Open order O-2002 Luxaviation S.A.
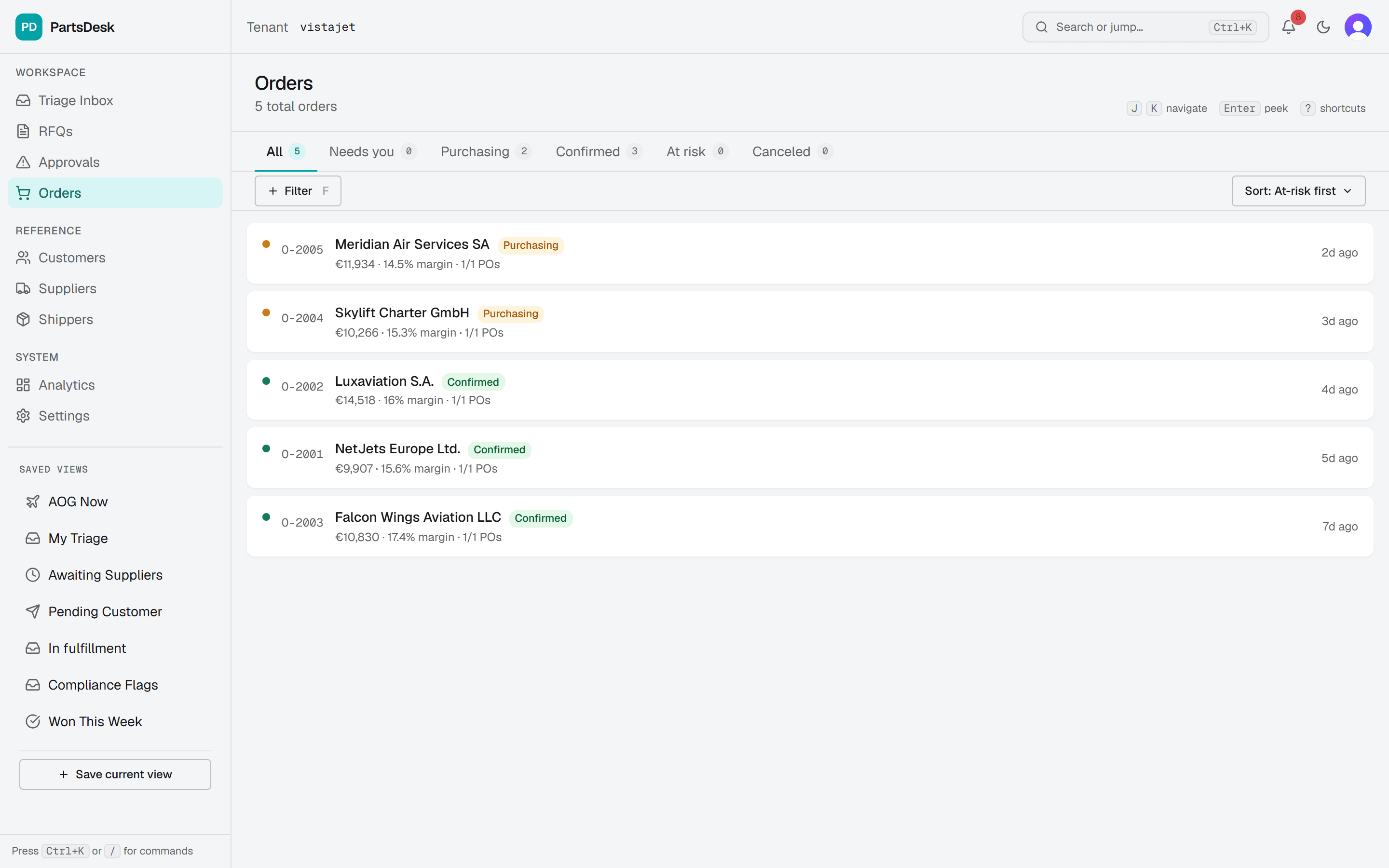Screen dimensions: 1389x868 pyautogui.click(x=810, y=390)
